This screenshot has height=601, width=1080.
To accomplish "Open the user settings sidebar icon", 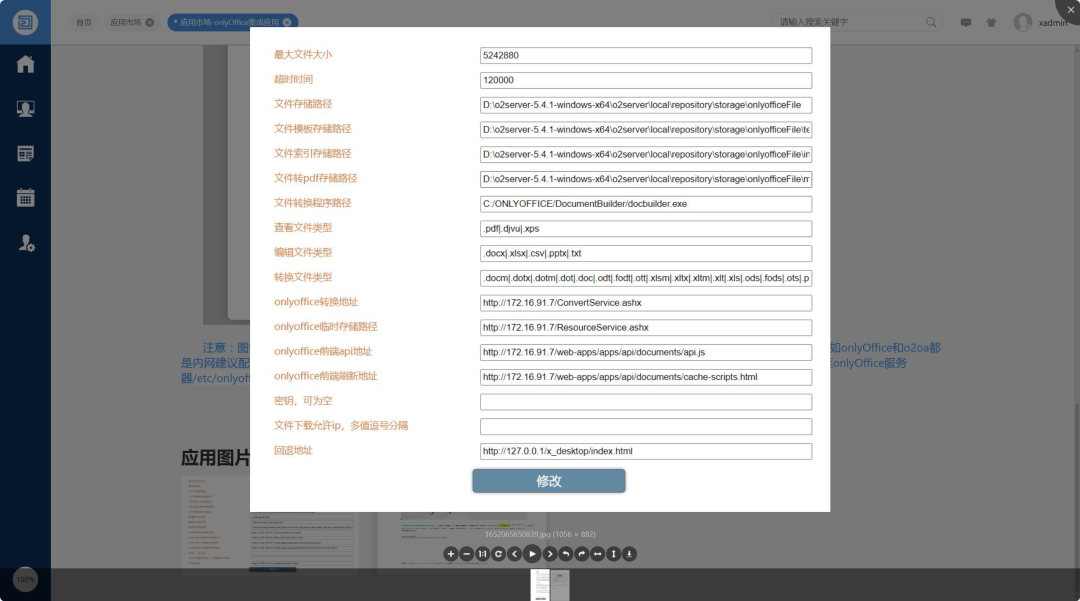I will [25, 243].
